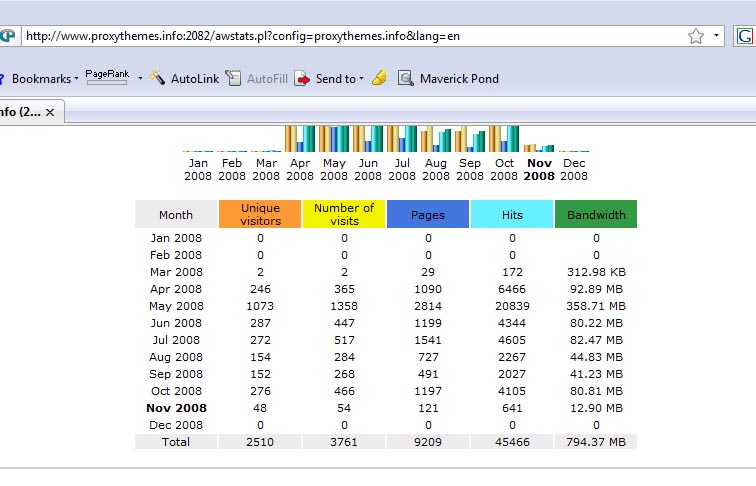Viewport: 756px width, 486px height.
Task: Click the orange Unique visitors header
Action: point(260,214)
